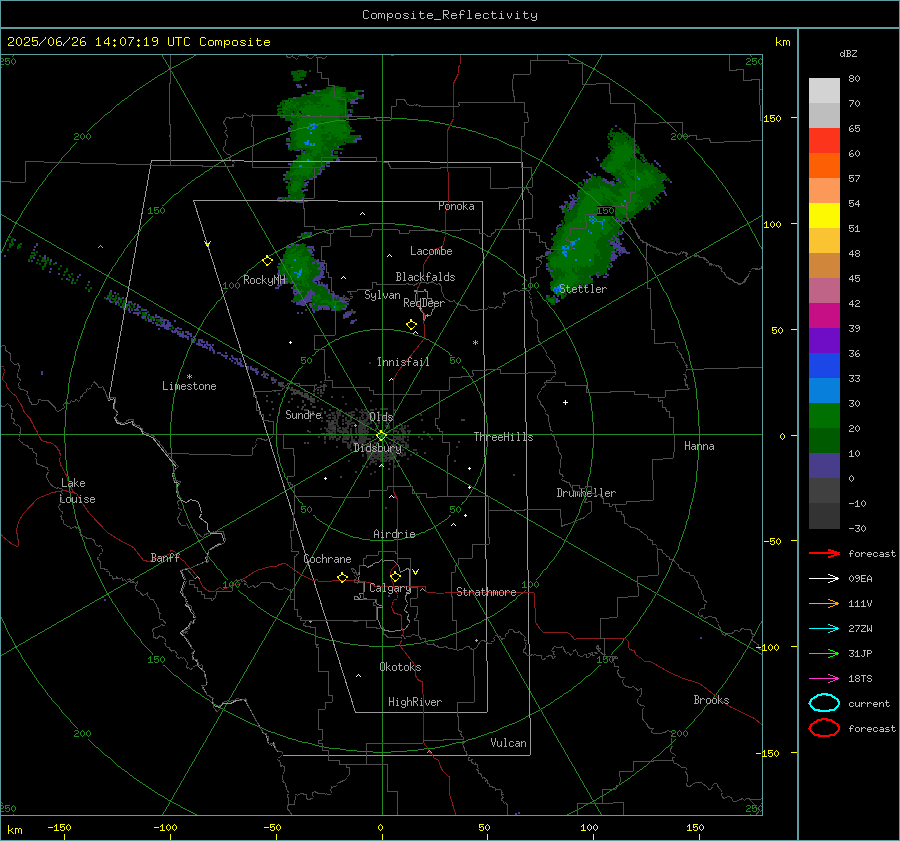Image resolution: width=900 pixels, height=841 pixels.
Task: Click the bright green 30-20 dBZ swatch
Action: [824, 416]
